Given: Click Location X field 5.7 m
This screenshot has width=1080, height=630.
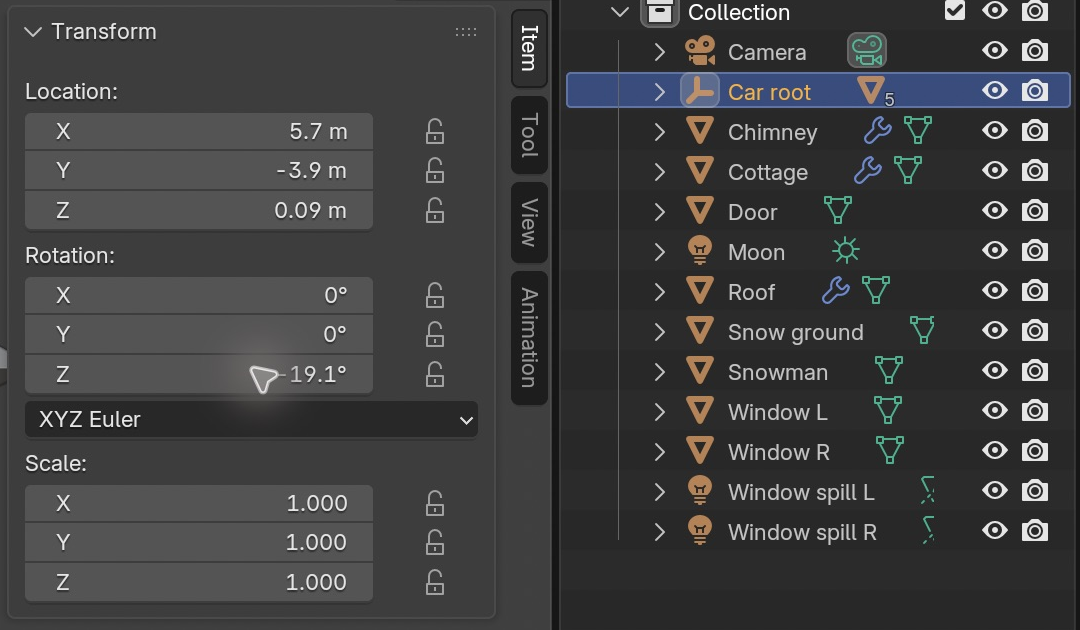Looking at the screenshot, I should pyautogui.click(x=199, y=131).
